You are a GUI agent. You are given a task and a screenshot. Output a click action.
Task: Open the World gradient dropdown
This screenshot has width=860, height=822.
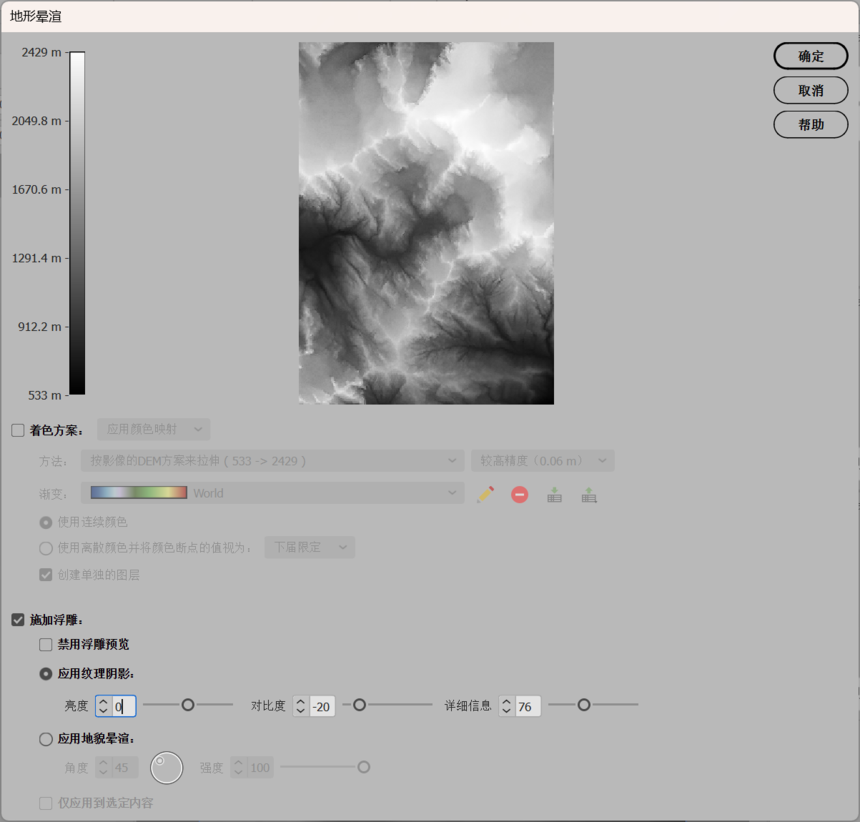(273, 493)
